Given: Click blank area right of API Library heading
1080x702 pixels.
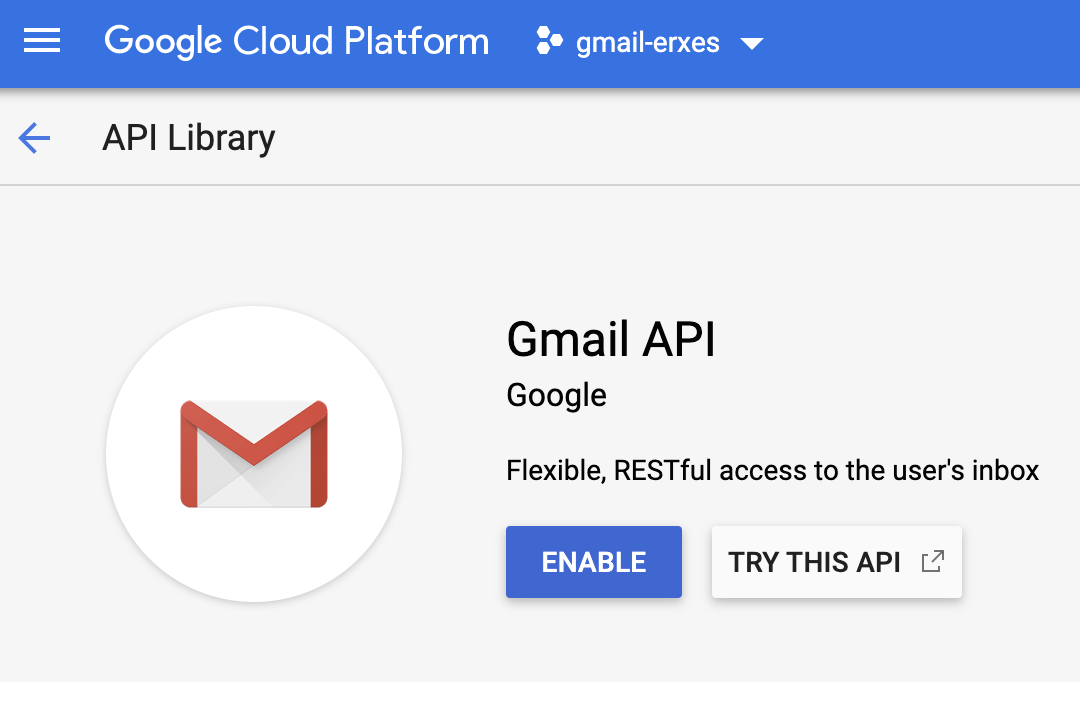Looking at the screenshot, I should [x=680, y=138].
